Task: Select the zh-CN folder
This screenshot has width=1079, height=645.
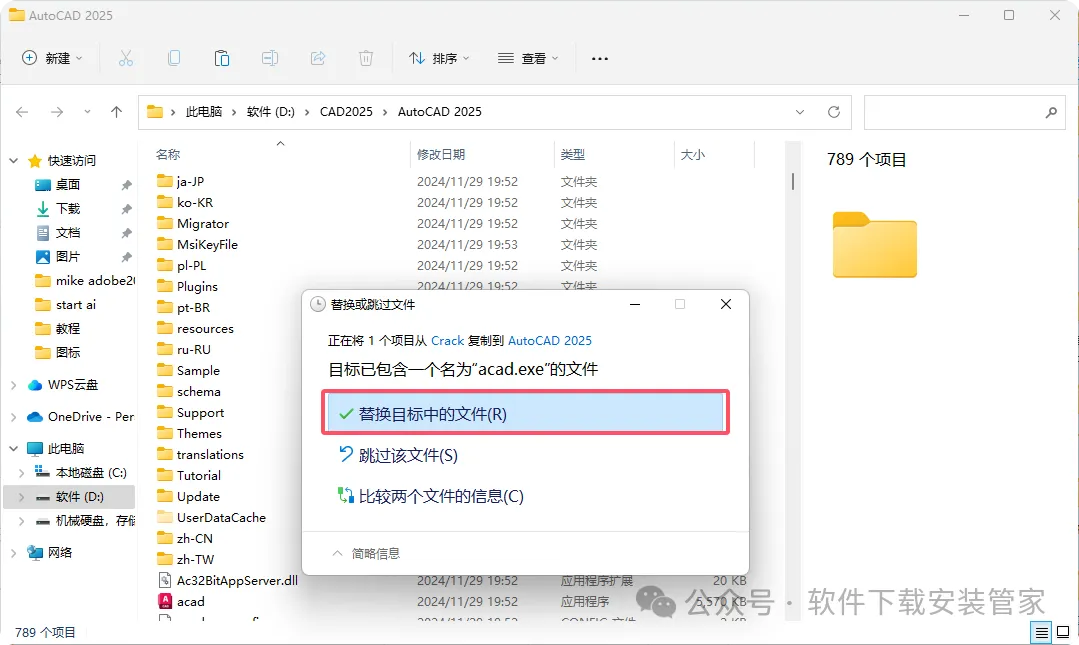Action: [195, 538]
